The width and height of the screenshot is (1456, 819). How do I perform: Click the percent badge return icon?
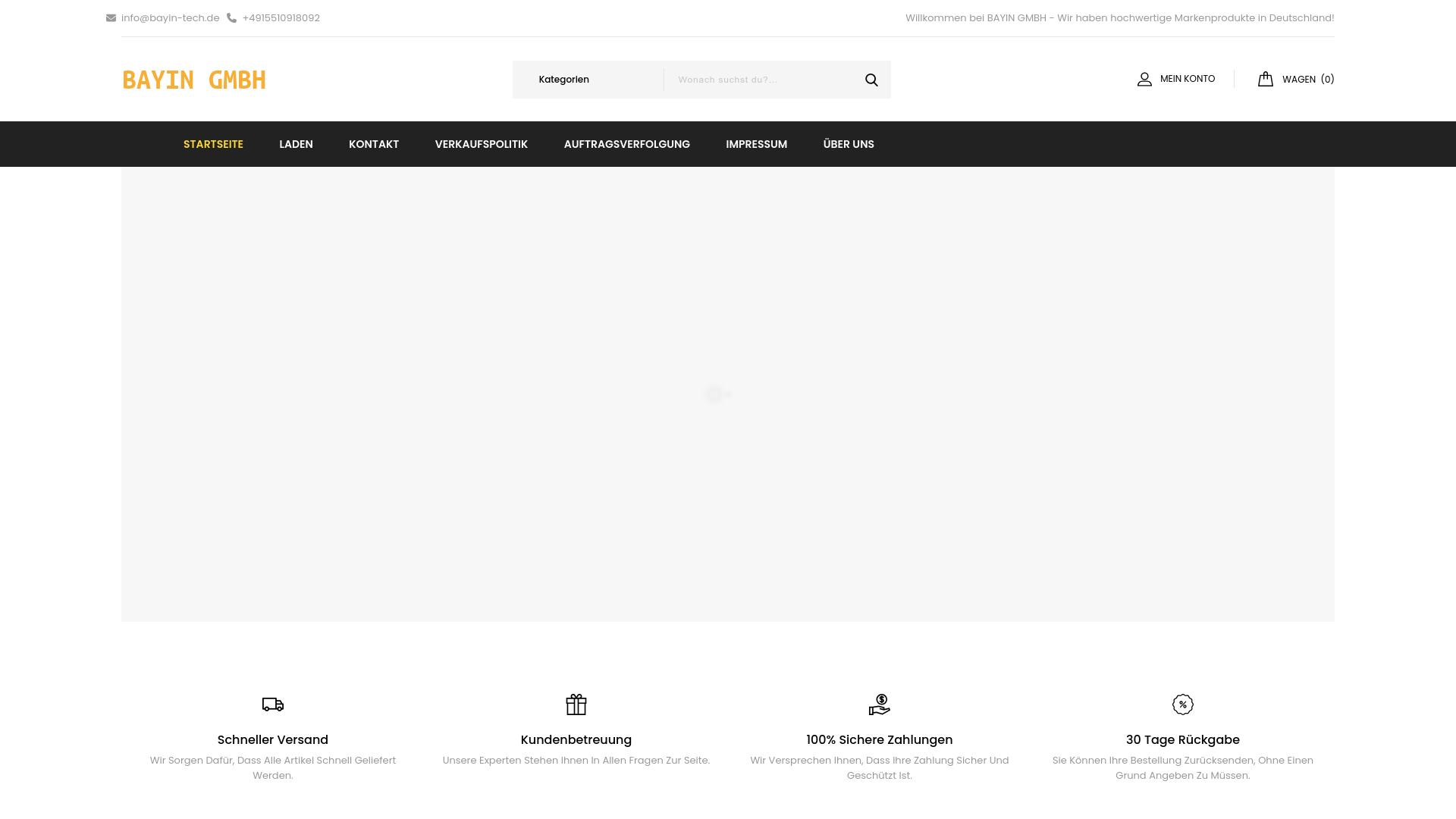click(1183, 704)
